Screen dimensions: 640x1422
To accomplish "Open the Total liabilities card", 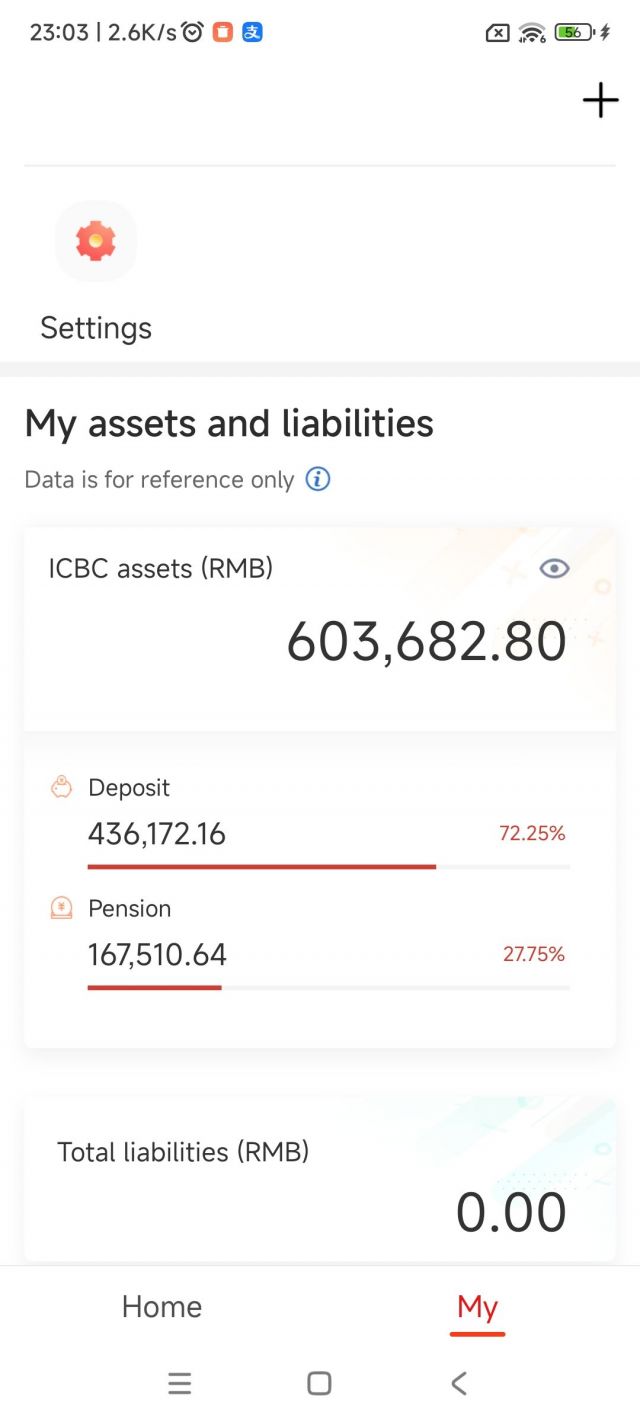I will point(319,1180).
